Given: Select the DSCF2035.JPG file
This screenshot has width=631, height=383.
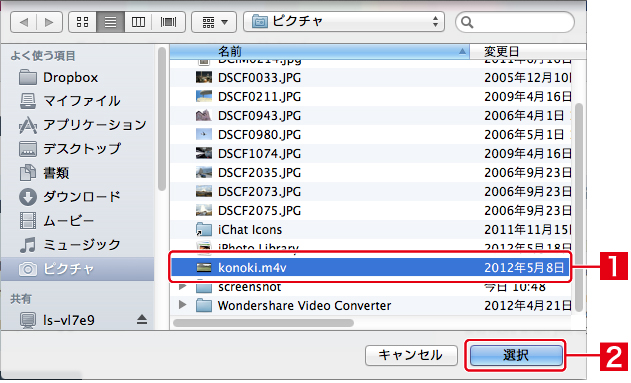Looking at the screenshot, I should (x=371, y=173).
